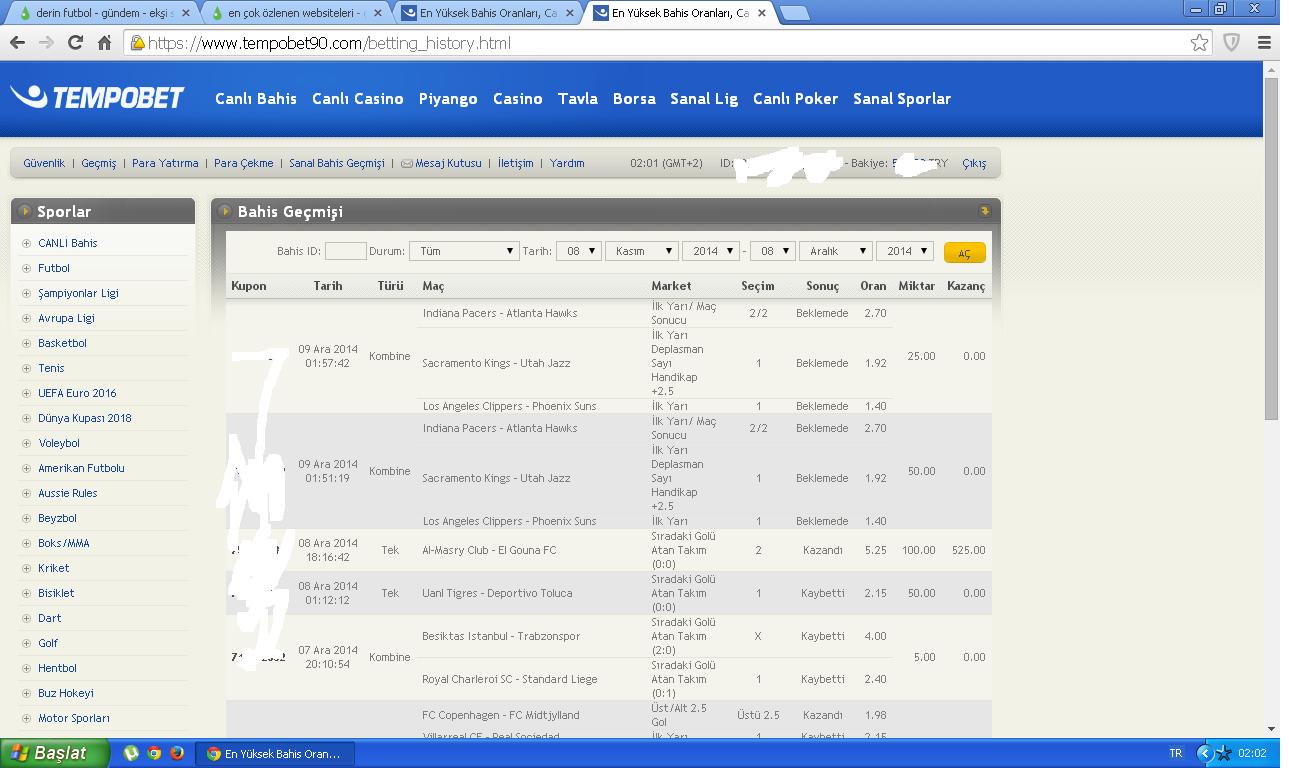Click the Tempobet logo
The height and width of the screenshot is (768, 1289).
tap(97, 97)
